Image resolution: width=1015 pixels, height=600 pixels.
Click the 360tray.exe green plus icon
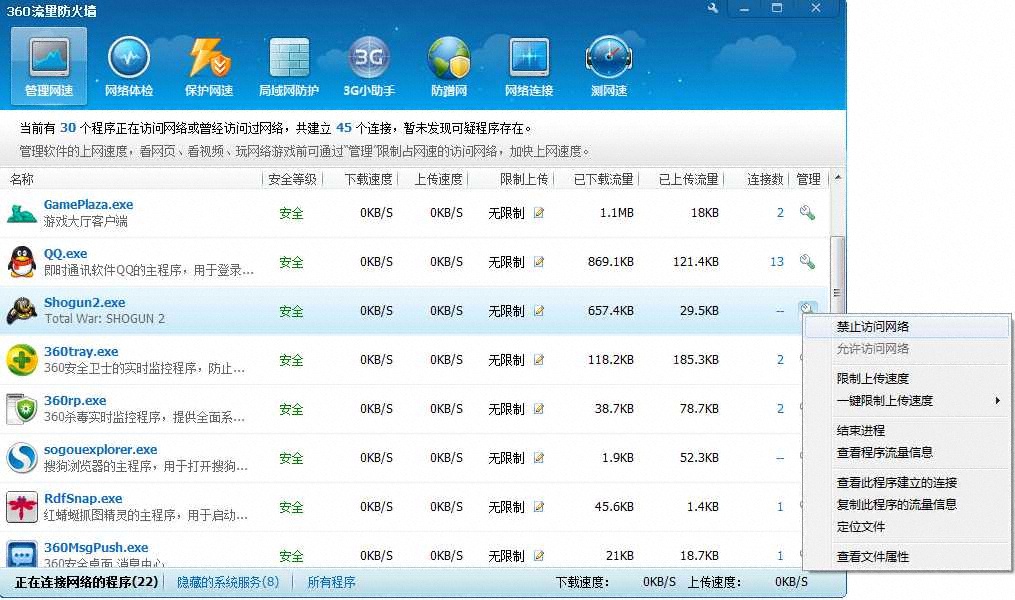[22, 360]
